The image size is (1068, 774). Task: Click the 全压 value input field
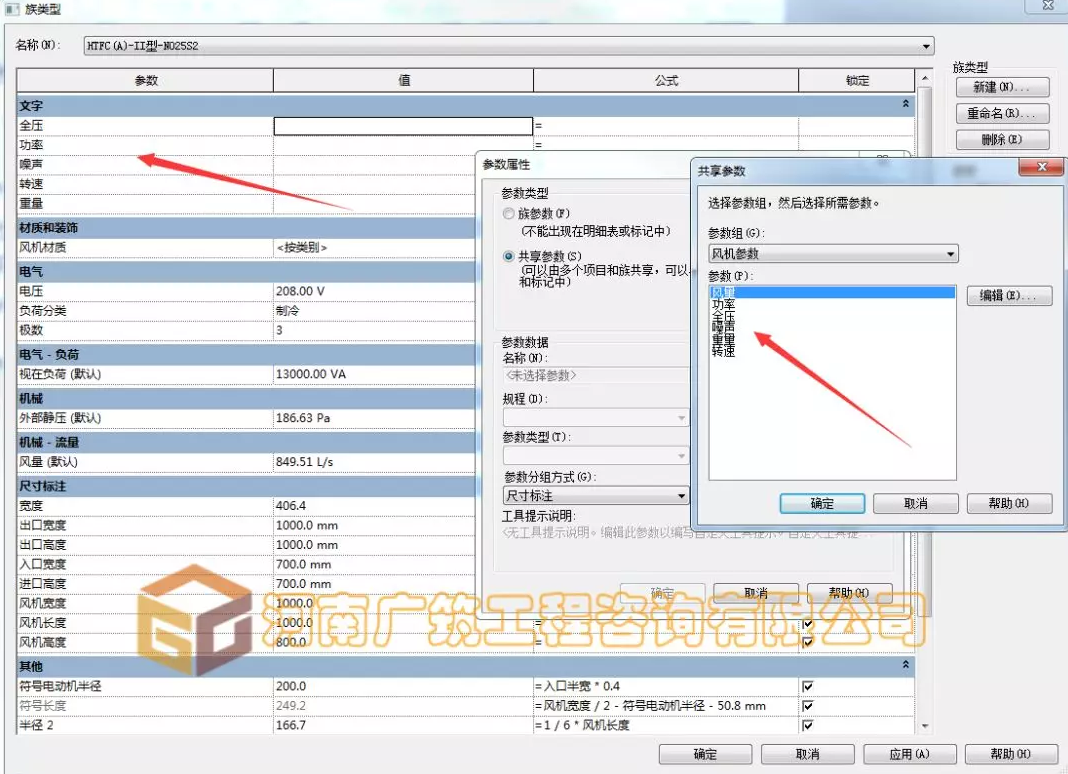point(403,126)
